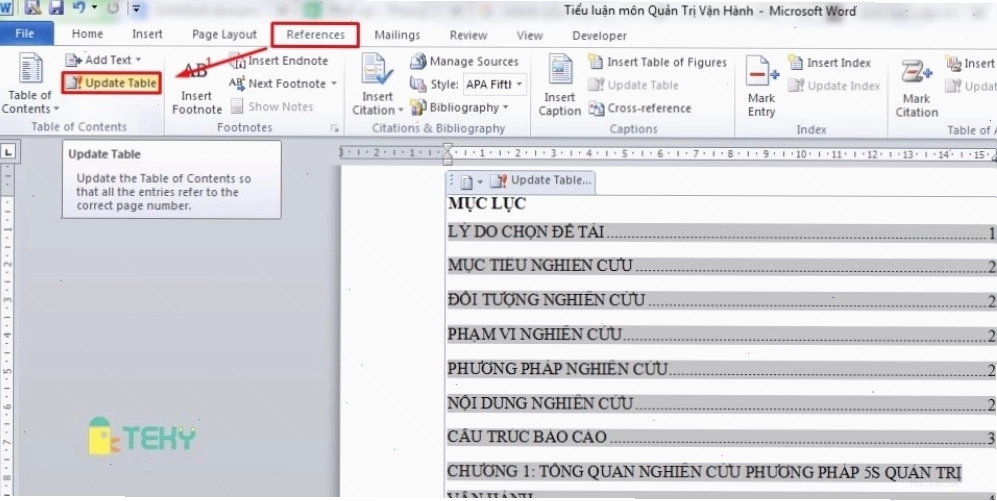This screenshot has width=997, height=501.
Task: Select the References tab
Action: coord(315,35)
